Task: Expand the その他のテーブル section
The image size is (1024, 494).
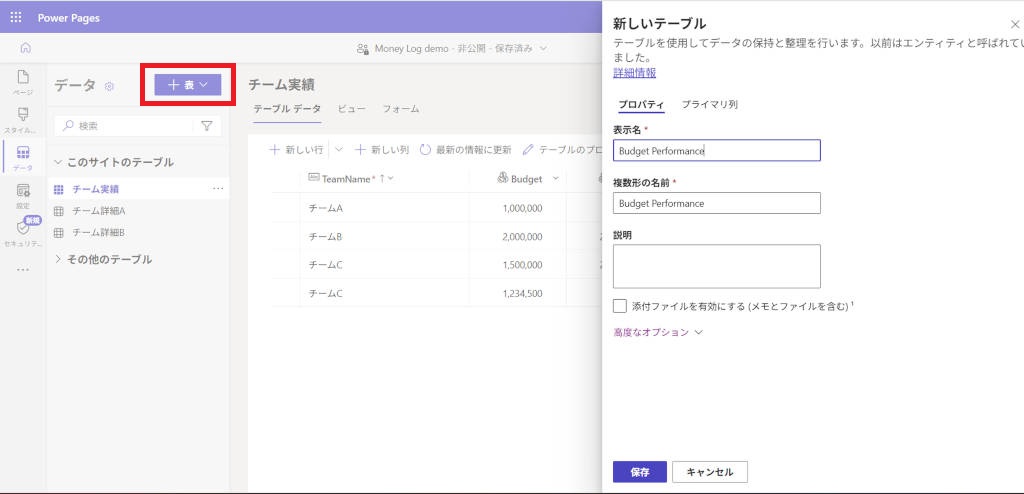Action: (58, 259)
